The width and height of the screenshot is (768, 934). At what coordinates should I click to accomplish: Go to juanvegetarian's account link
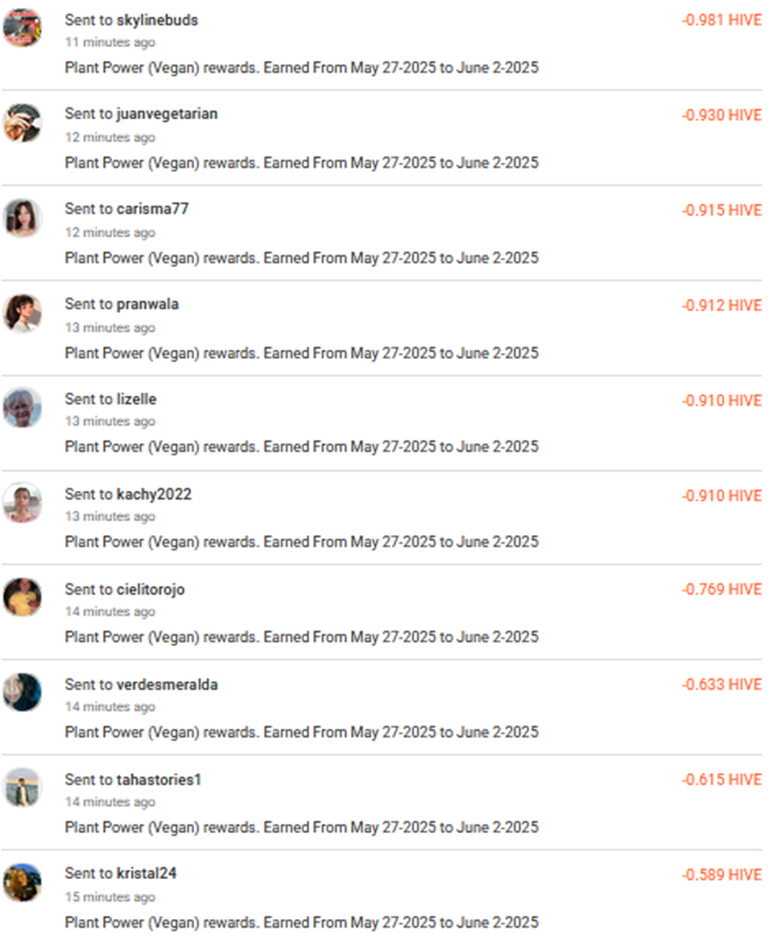click(x=167, y=114)
